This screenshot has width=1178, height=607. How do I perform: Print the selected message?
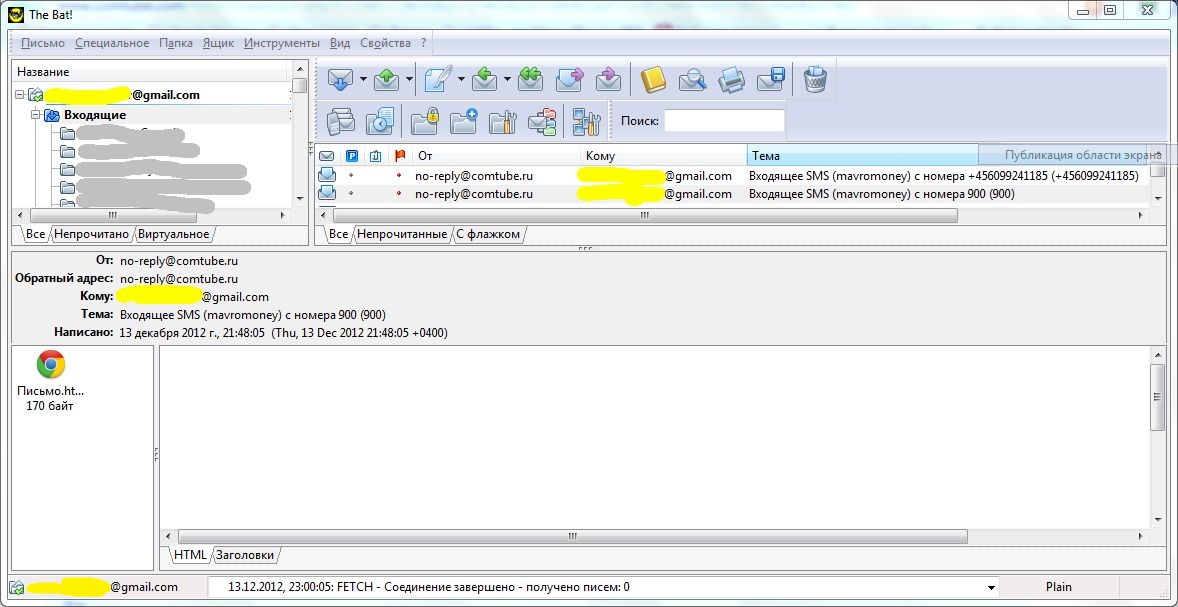pyautogui.click(x=731, y=79)
